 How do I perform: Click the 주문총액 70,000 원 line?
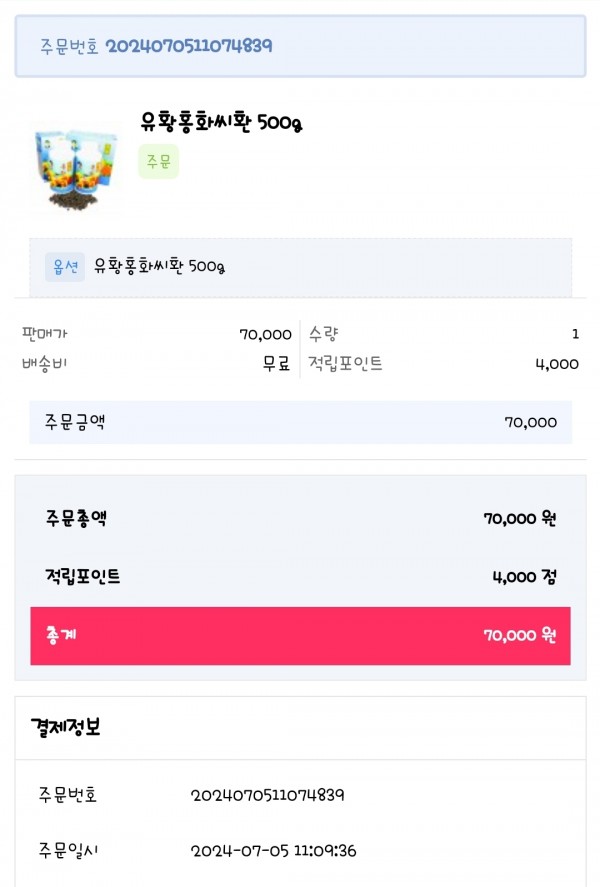[300, 518]
